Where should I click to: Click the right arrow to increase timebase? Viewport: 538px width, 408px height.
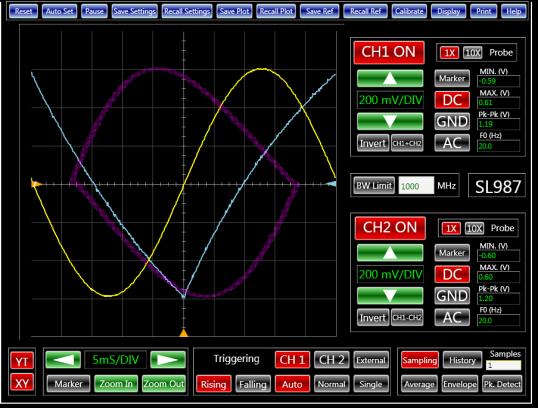(168, 360)
